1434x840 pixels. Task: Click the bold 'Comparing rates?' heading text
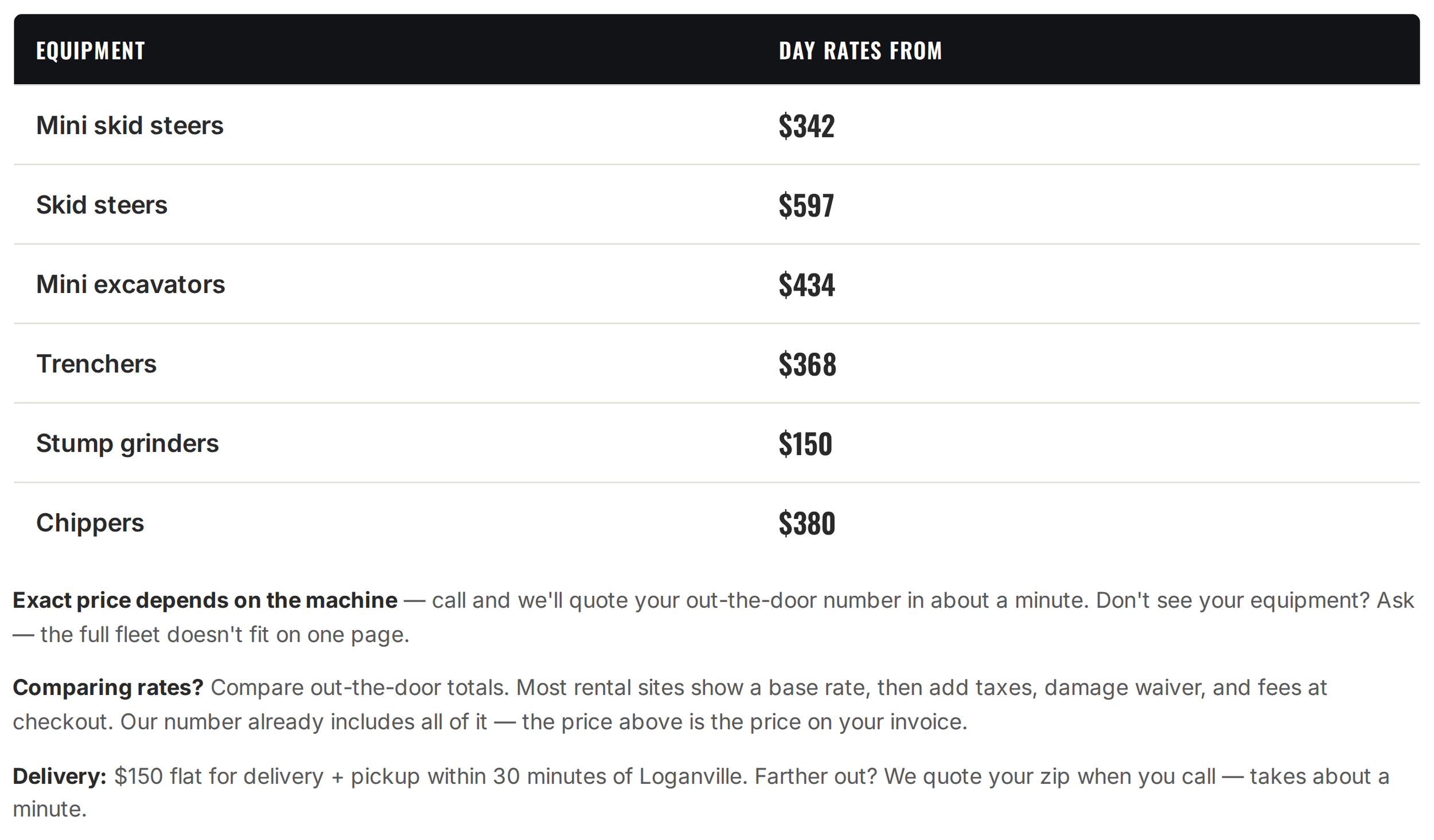108,687
